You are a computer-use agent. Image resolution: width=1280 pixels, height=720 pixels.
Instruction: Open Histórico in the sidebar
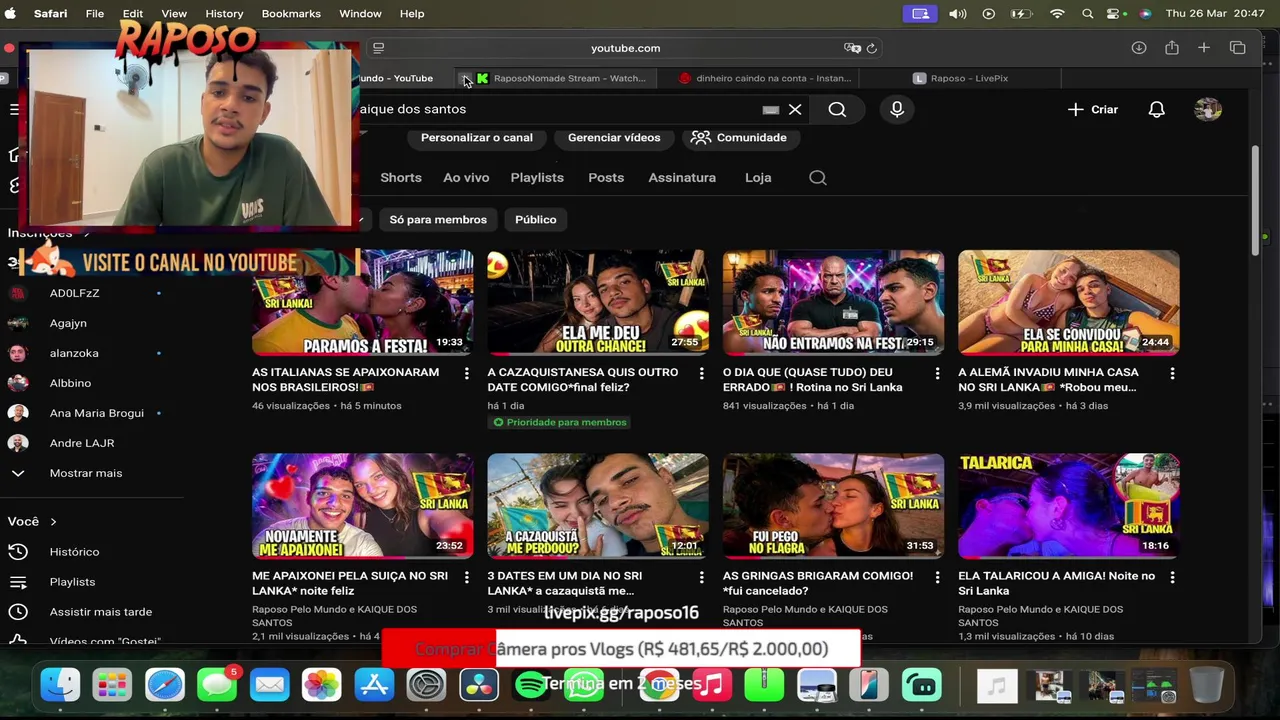[74, 552]
